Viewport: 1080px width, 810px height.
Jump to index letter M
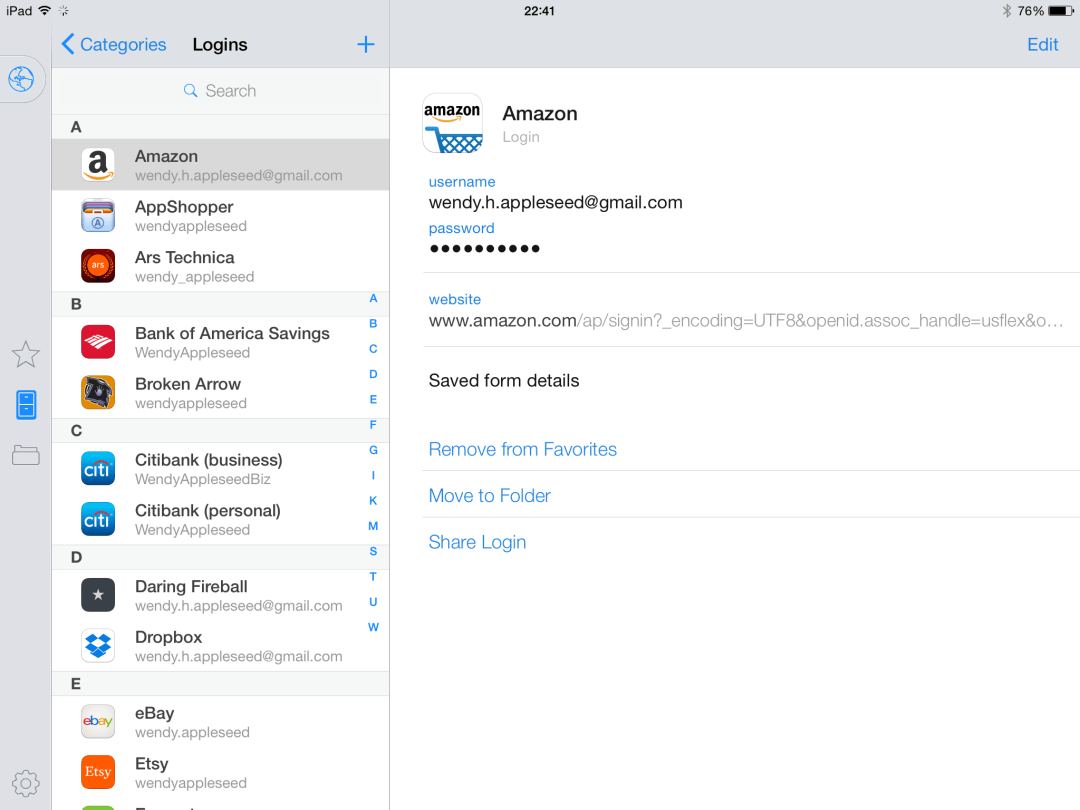point(373,526)
